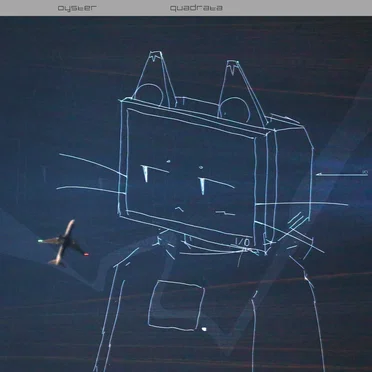Click the lower left whisker line

click(x=91, y=190)
